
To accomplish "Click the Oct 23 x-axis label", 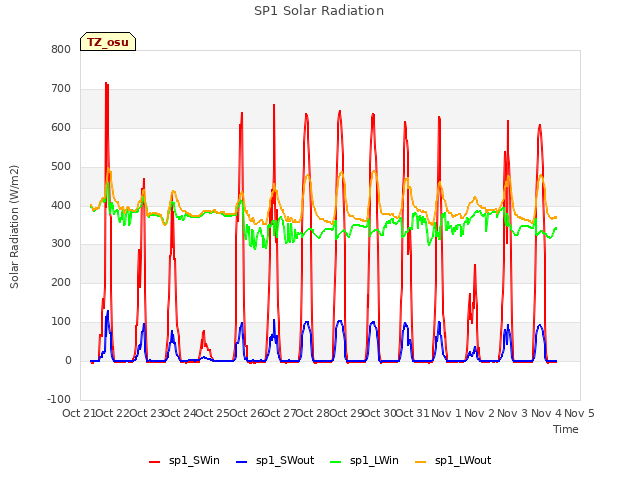I will 146,413.
